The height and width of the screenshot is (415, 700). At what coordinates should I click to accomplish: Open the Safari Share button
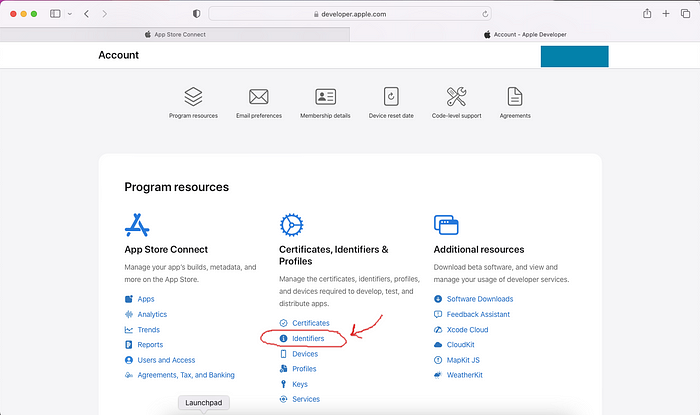click(x=647, y=13)
